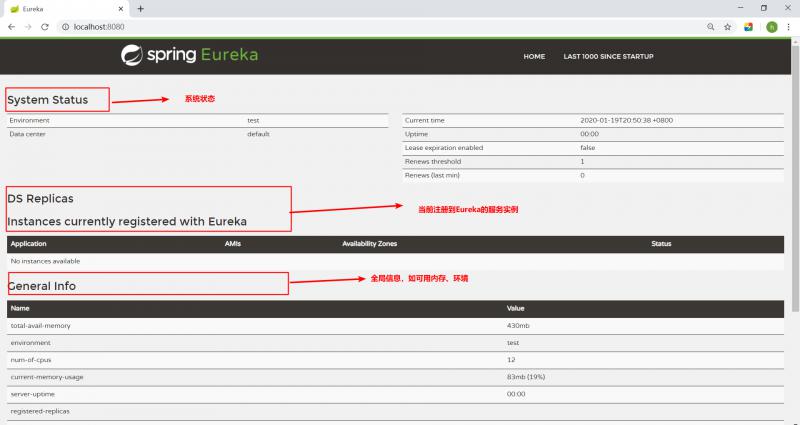This screenshot has height=425, width=800.
Task: Open the green profile avatar
Action: point(771,27)
